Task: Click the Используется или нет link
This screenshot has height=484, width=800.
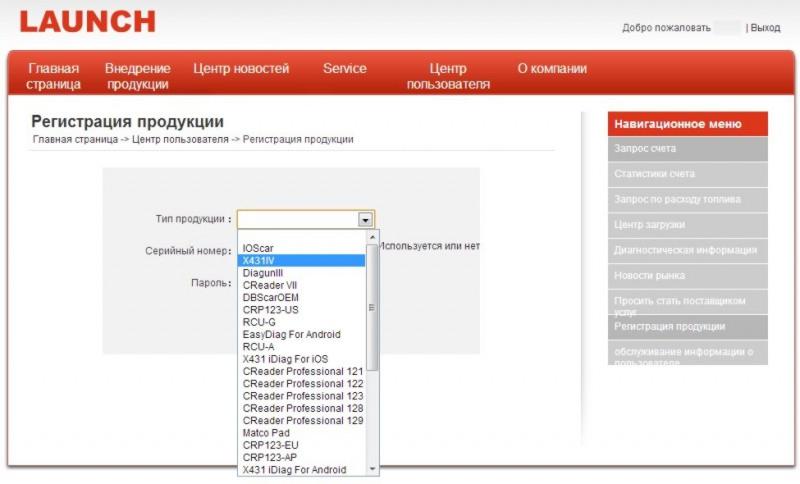Action: point(429,246)
